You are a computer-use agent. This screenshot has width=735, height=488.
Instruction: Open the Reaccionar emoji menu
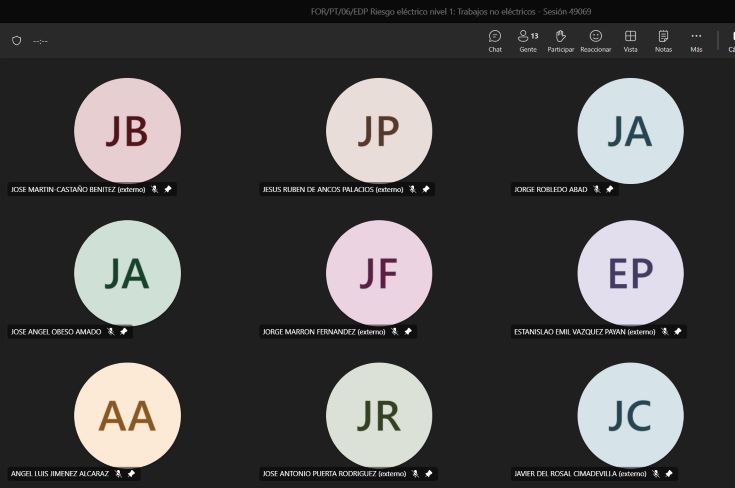pos(596,41)
